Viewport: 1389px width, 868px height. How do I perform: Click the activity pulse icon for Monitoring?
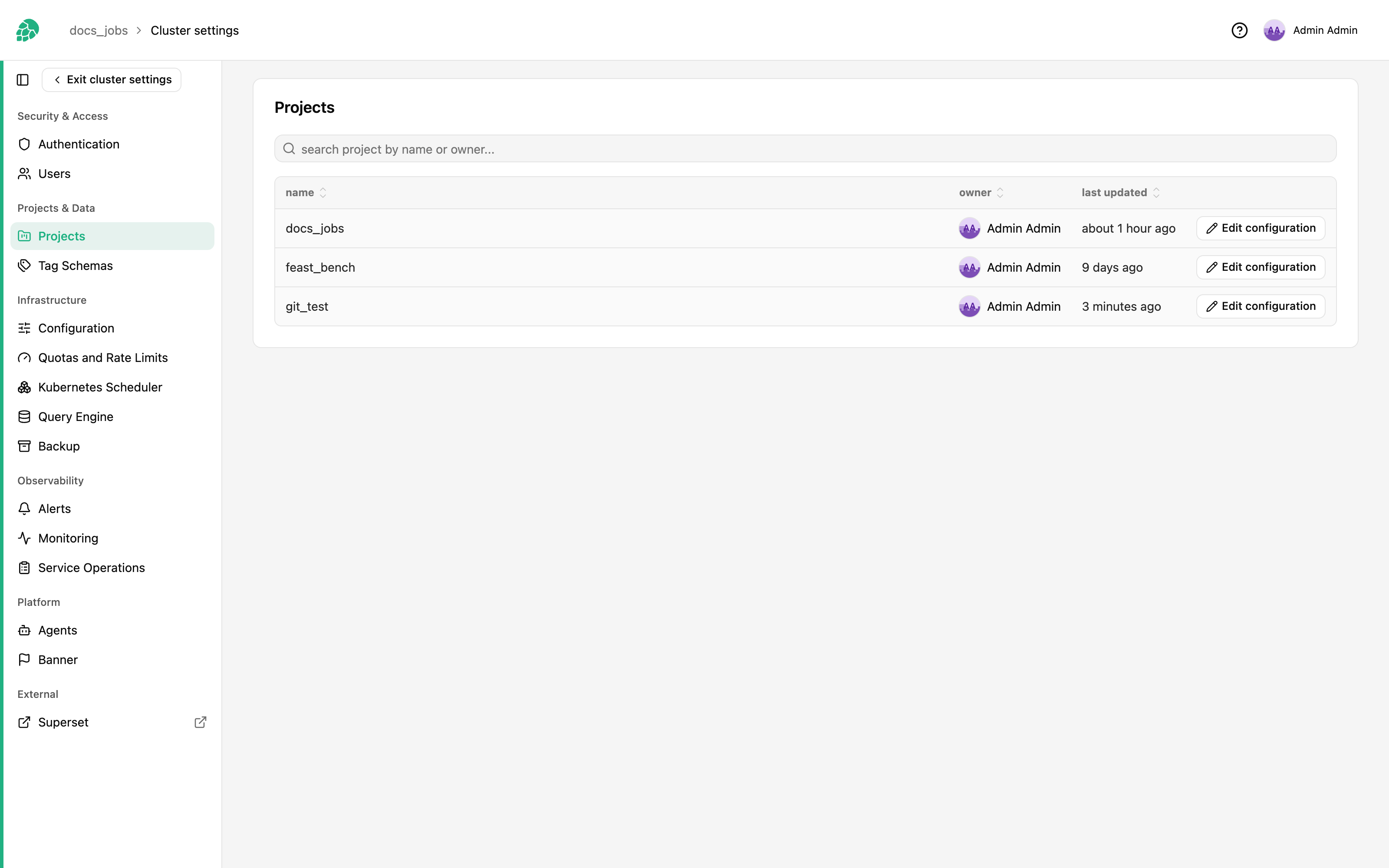24,538
